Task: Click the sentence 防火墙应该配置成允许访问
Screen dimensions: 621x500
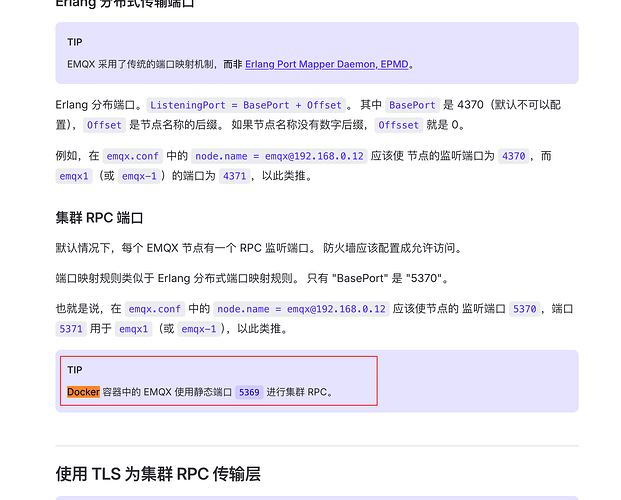Action: [392, 248]
